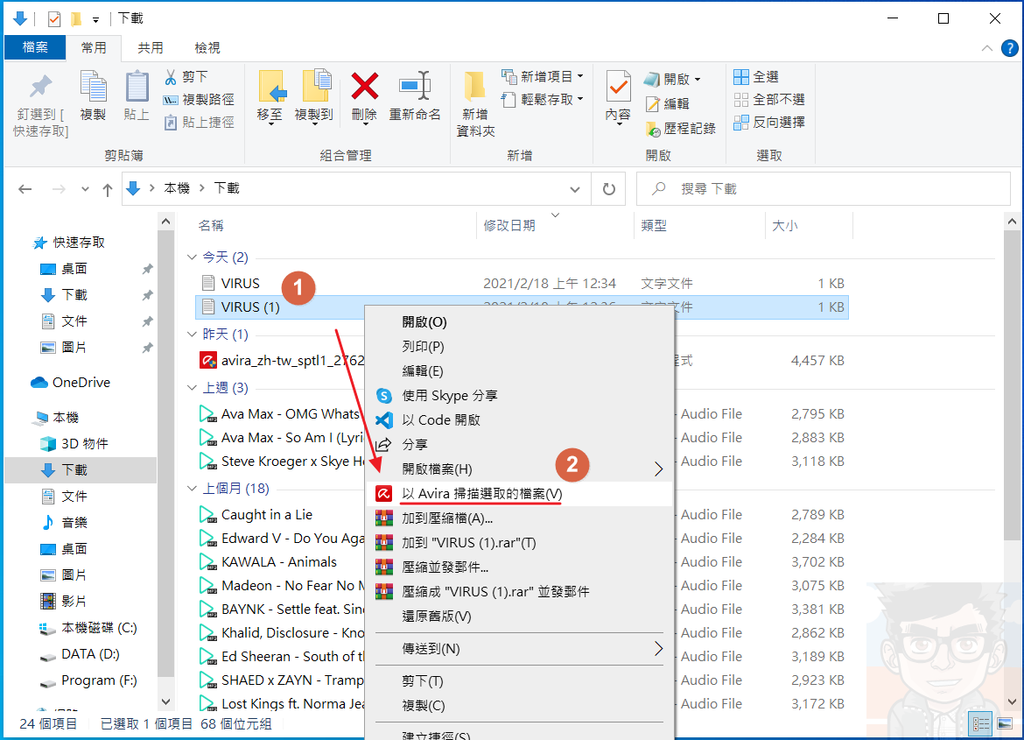The width and height of the screenshot is (1024, 740).
Task: Open the 複製到 copy-to button
Action: pyautogui.click(x=315, y=97)
